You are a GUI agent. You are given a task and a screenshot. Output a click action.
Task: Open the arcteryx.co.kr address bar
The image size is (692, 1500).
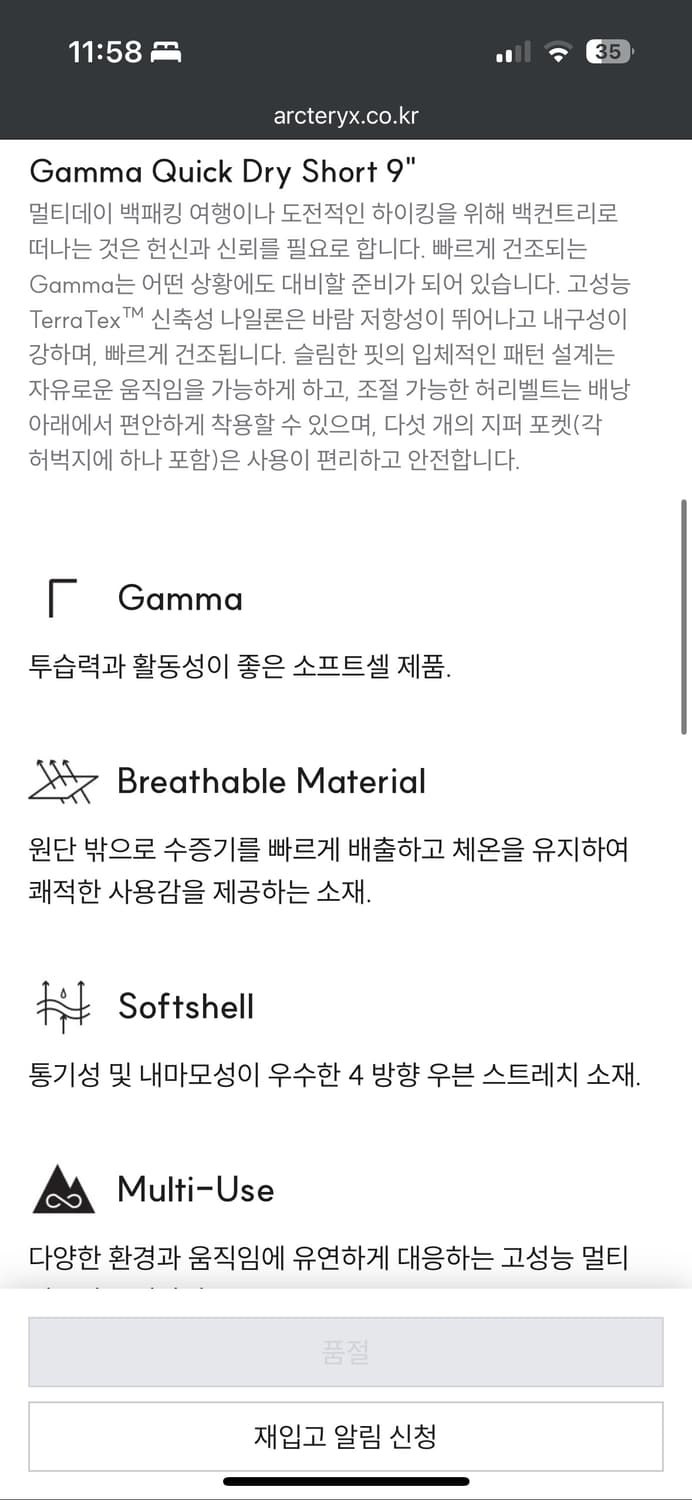[x=346, y=114]
